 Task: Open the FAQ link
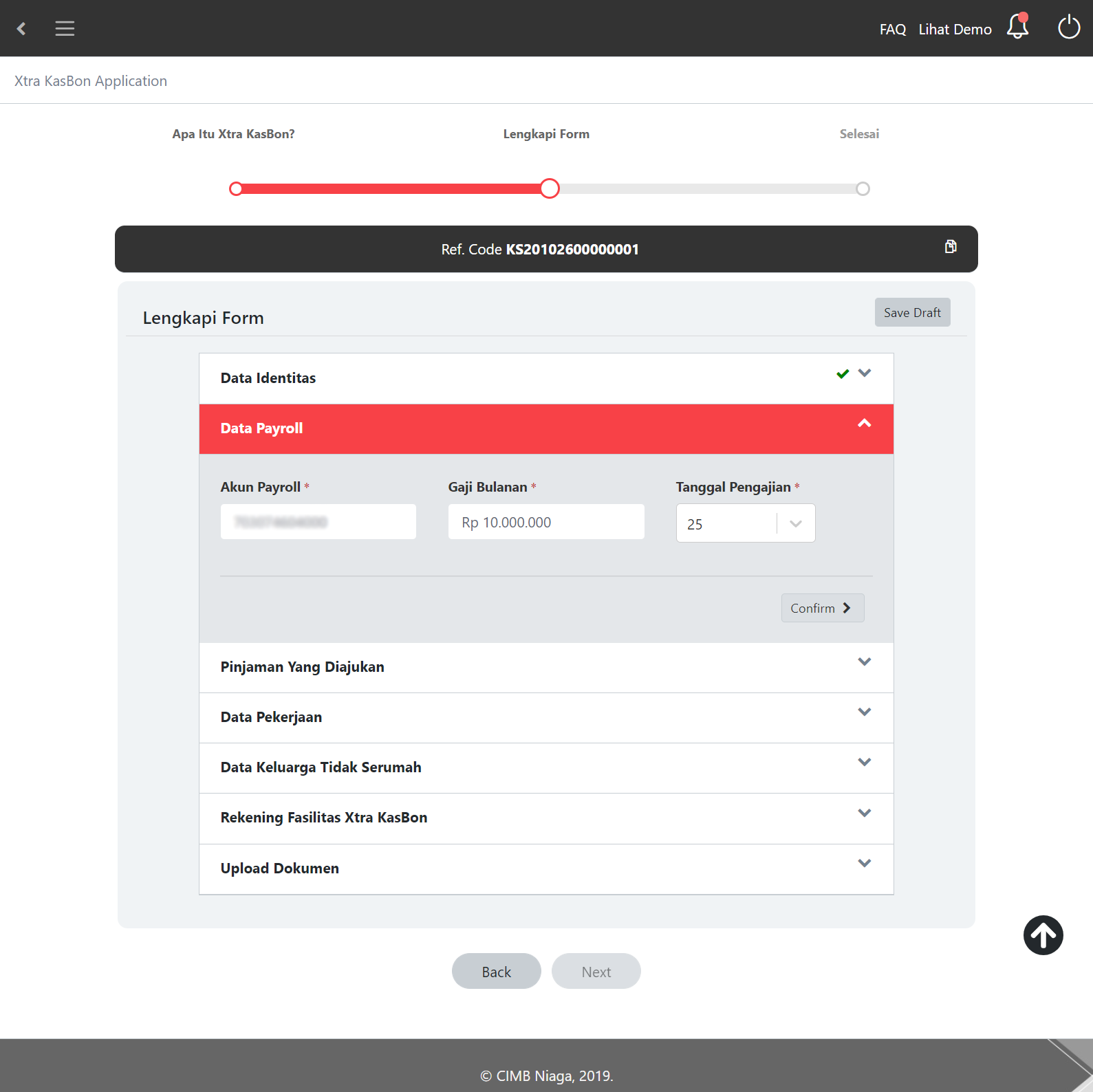[x=892, y=30]
